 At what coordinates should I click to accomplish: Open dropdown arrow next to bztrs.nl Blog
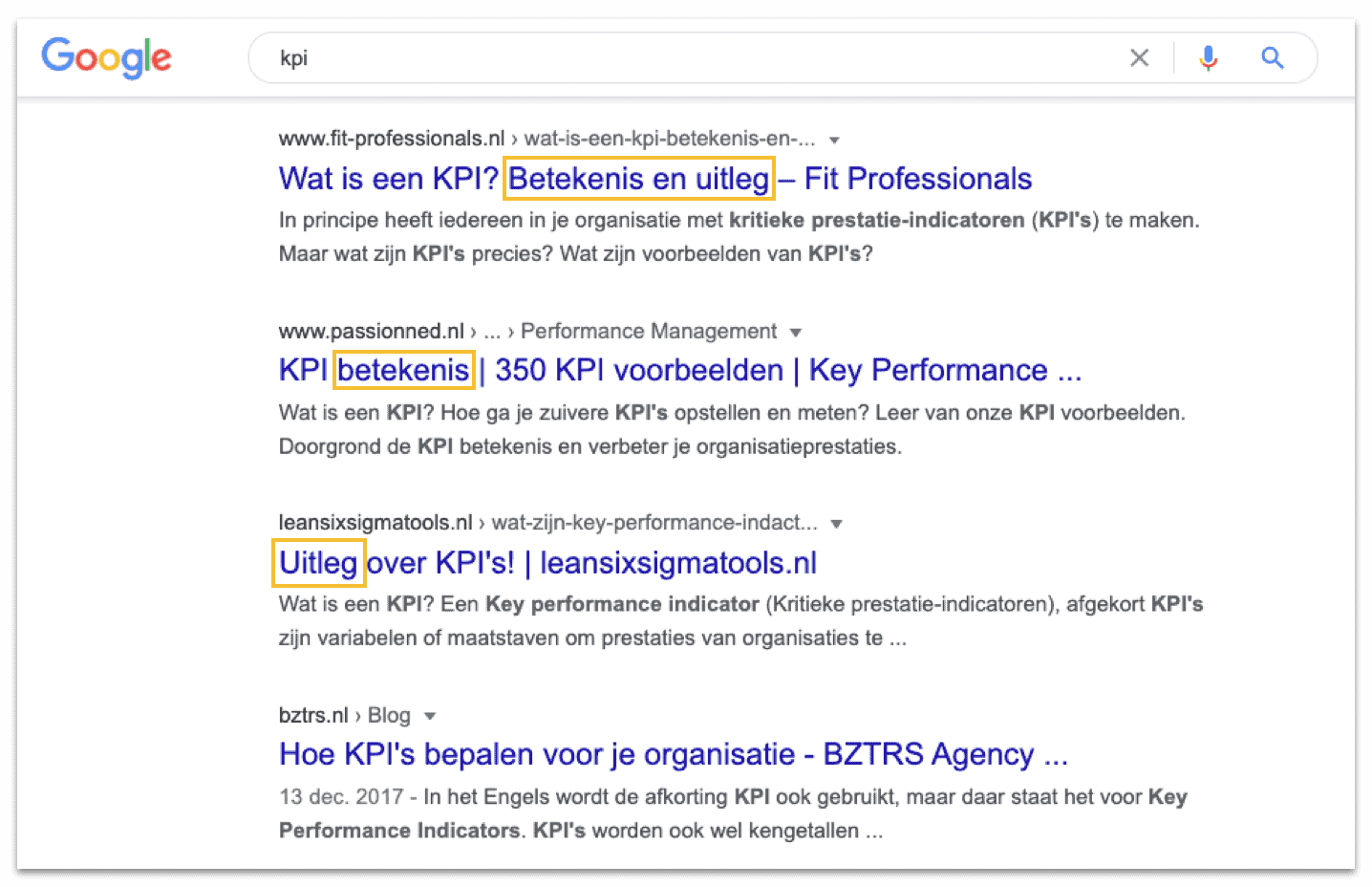tap(430, 716)
